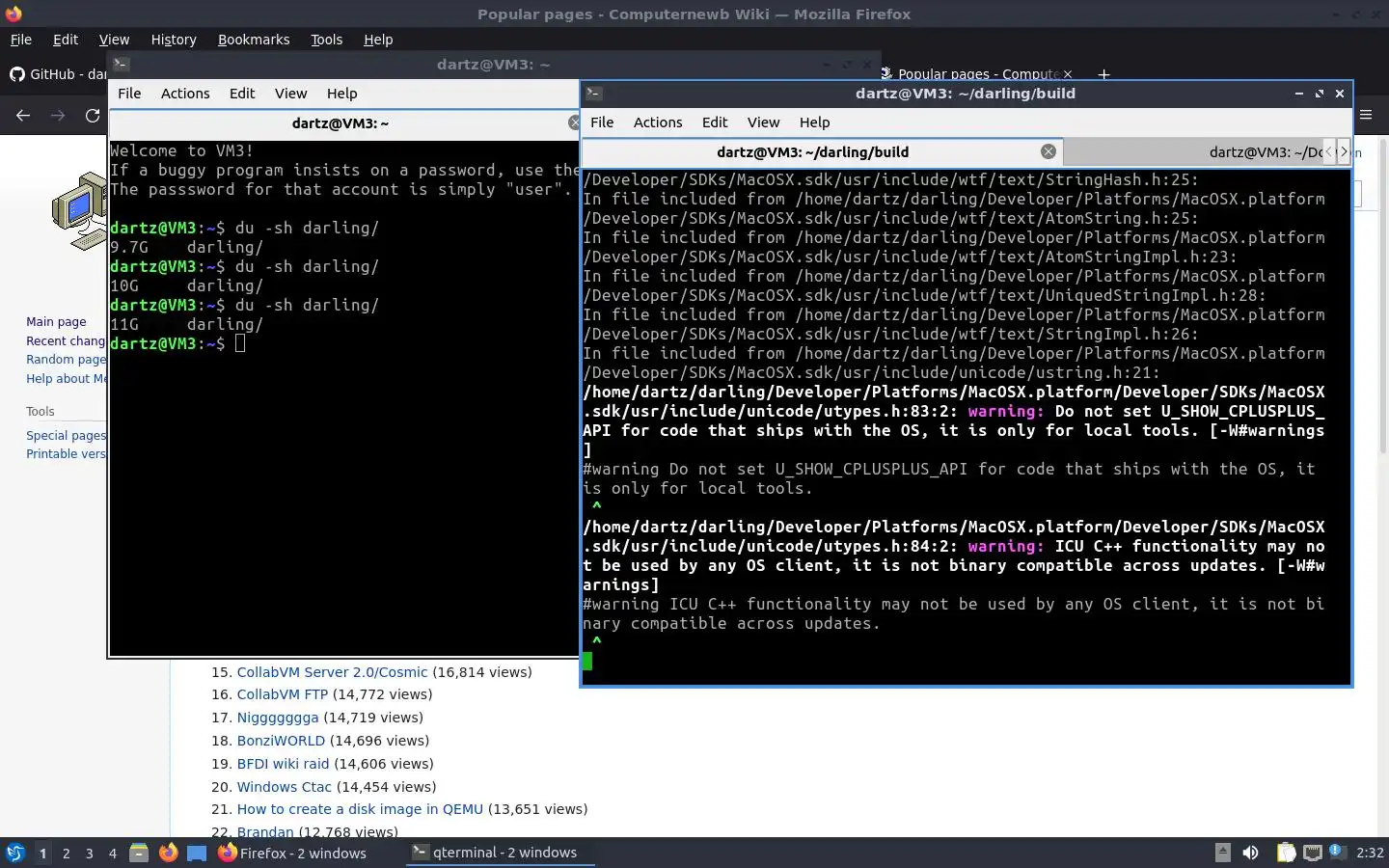The height and width of the screenshot is (868, 1389).
Task: Open the BonziWORLD wiki link
Action: pos(281,741)
